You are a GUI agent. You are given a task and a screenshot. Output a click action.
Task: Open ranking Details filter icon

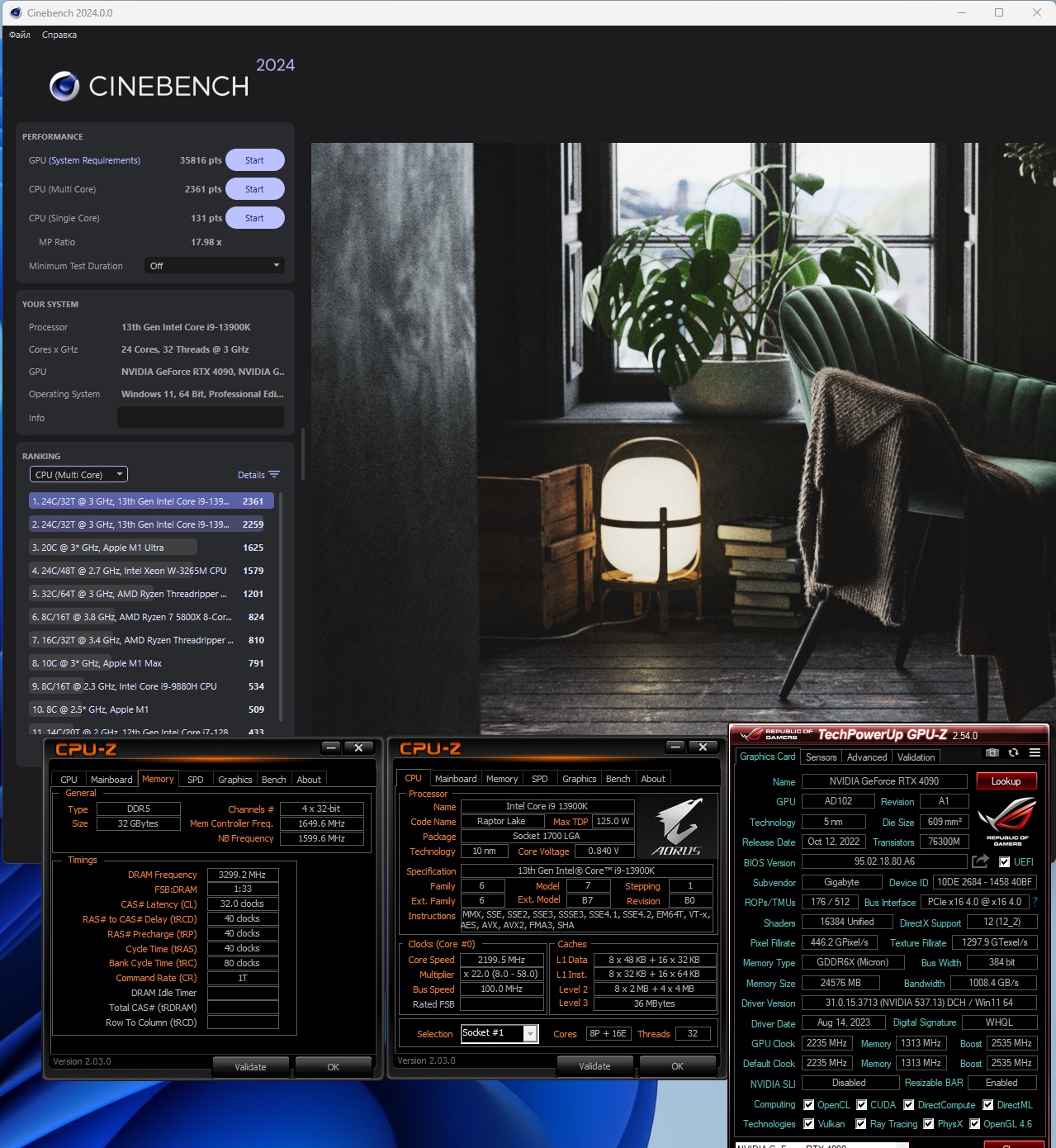(x=274, y=475)
